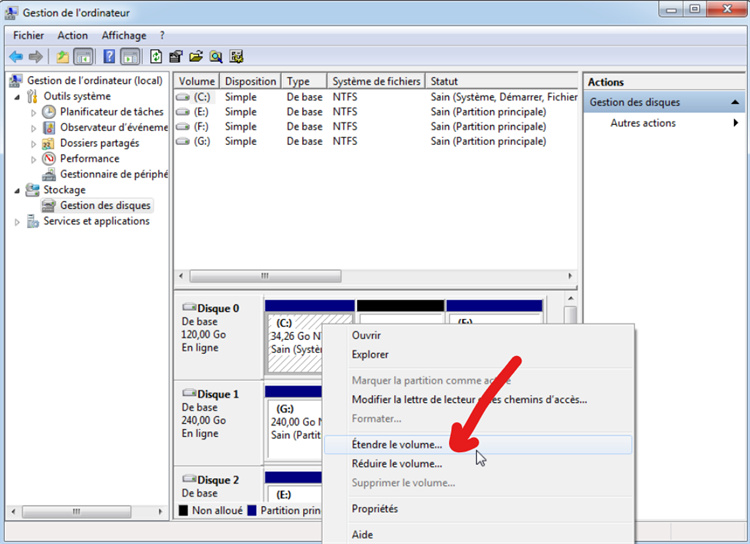The height and width of the screenshot is (544, 750).
Task: Open Autres actions submenu arrow
Action: (736, 123)
